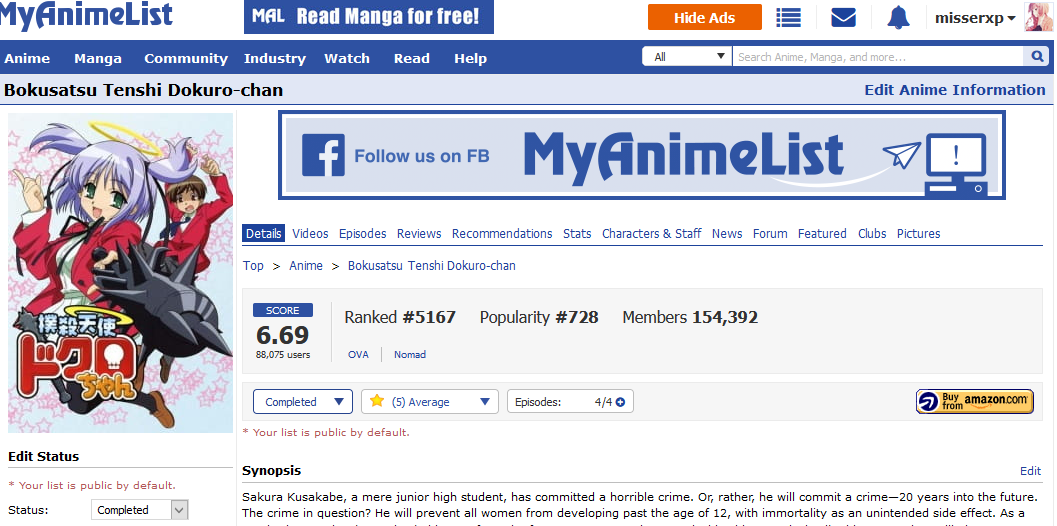
Task: Click Edit Anime Information link
Action: [x=955, y=90]
